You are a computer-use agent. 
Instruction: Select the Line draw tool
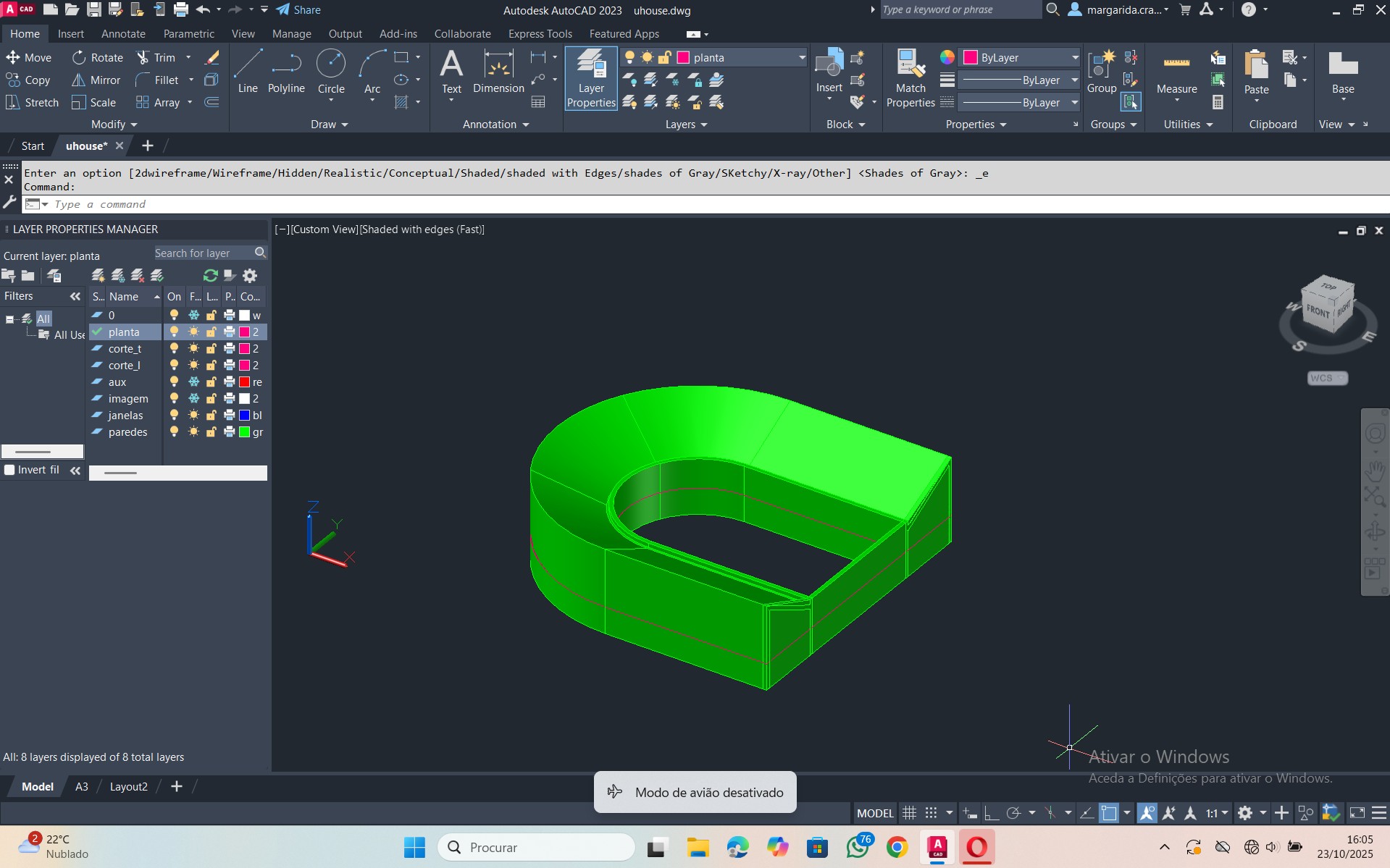247,71
